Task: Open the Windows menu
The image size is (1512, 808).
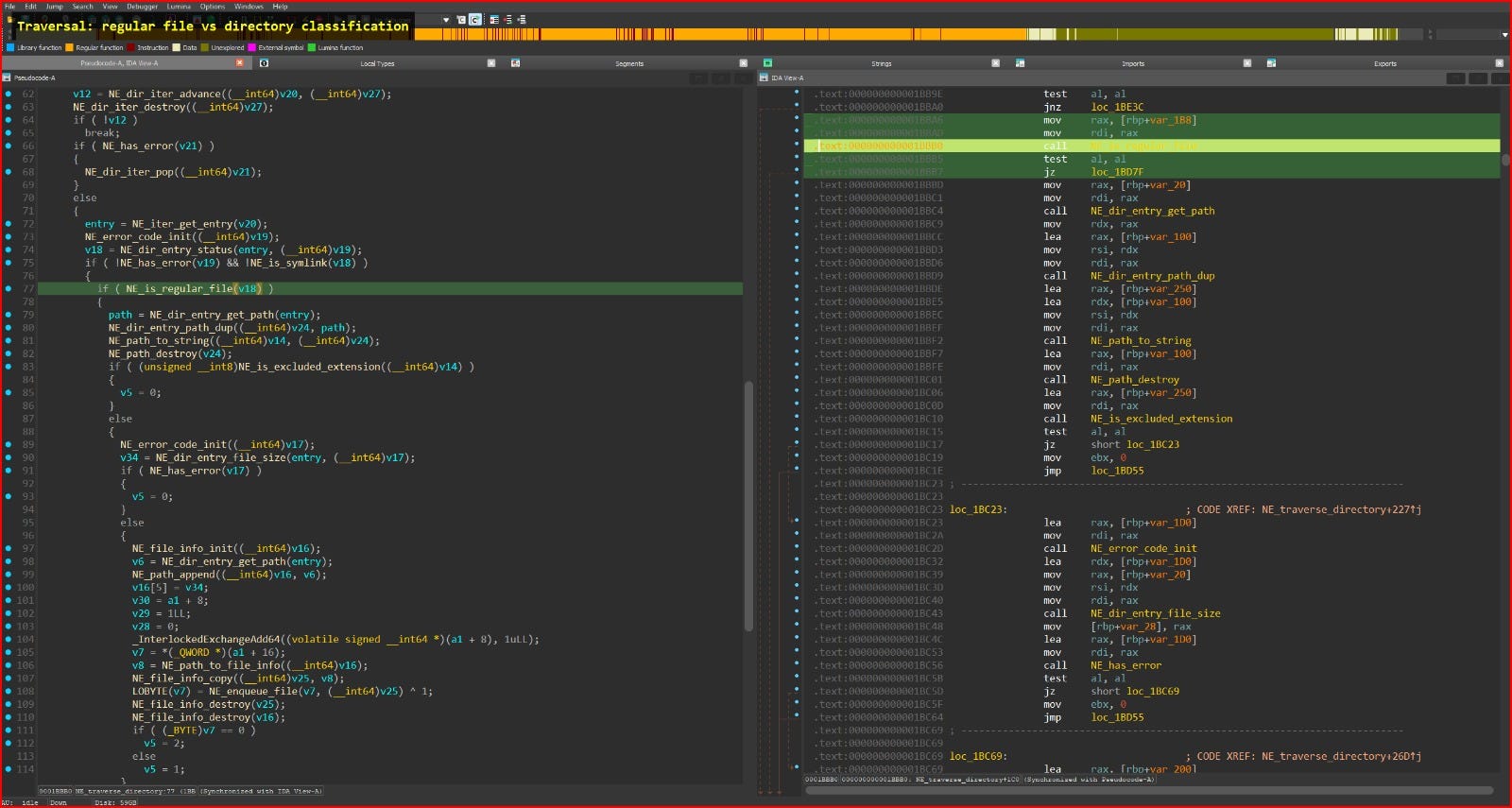Action: coord(249,6)
